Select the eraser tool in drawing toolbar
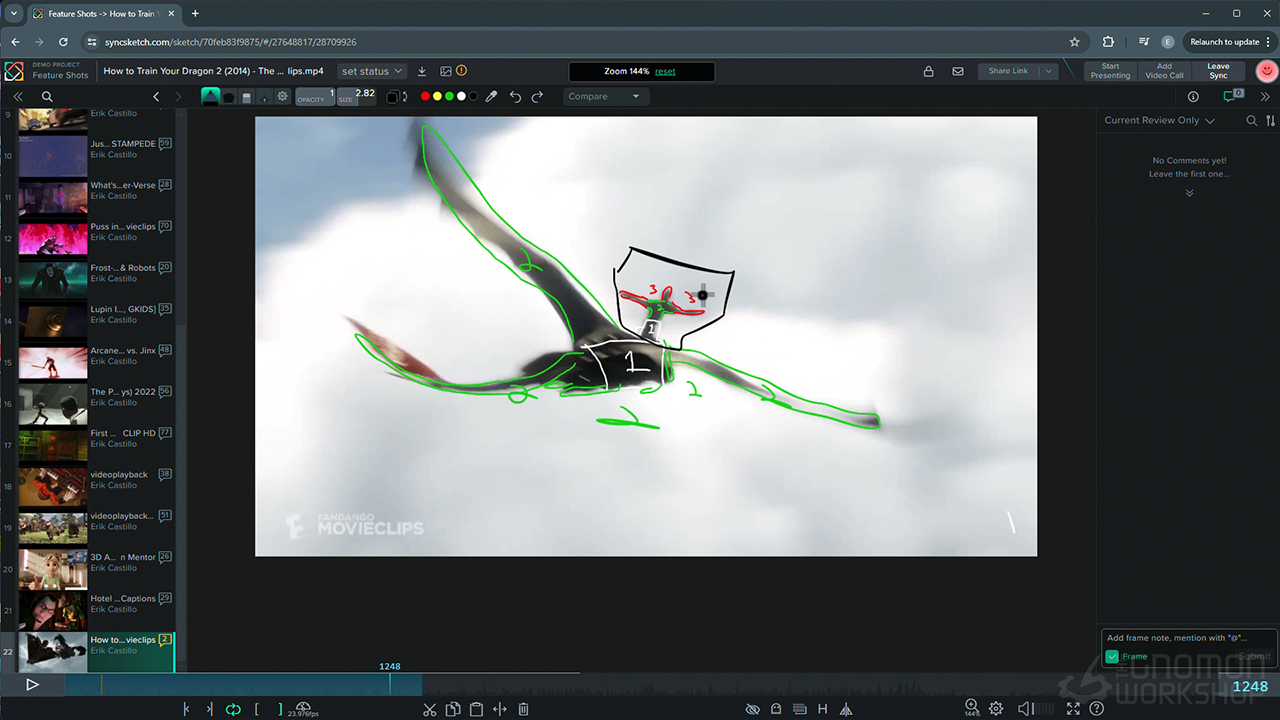The width and height of the screenshot is (1280, 720). click(247, 97)
